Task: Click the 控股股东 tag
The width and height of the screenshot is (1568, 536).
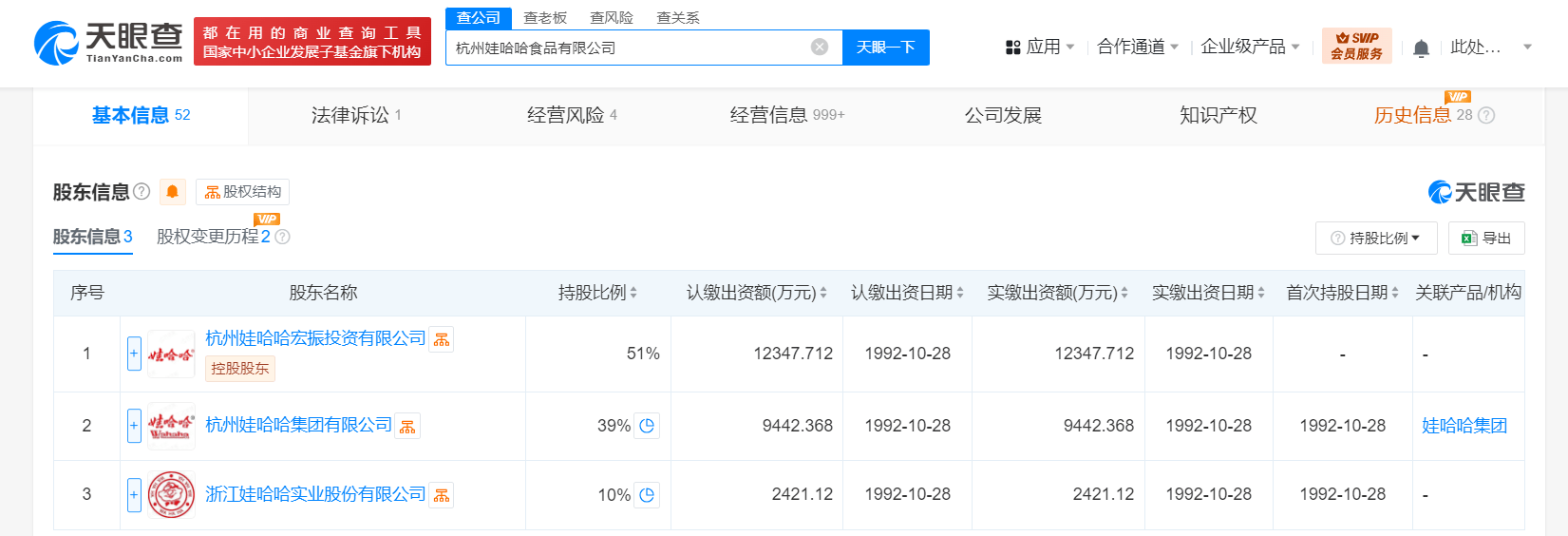Action: (240, 369)
